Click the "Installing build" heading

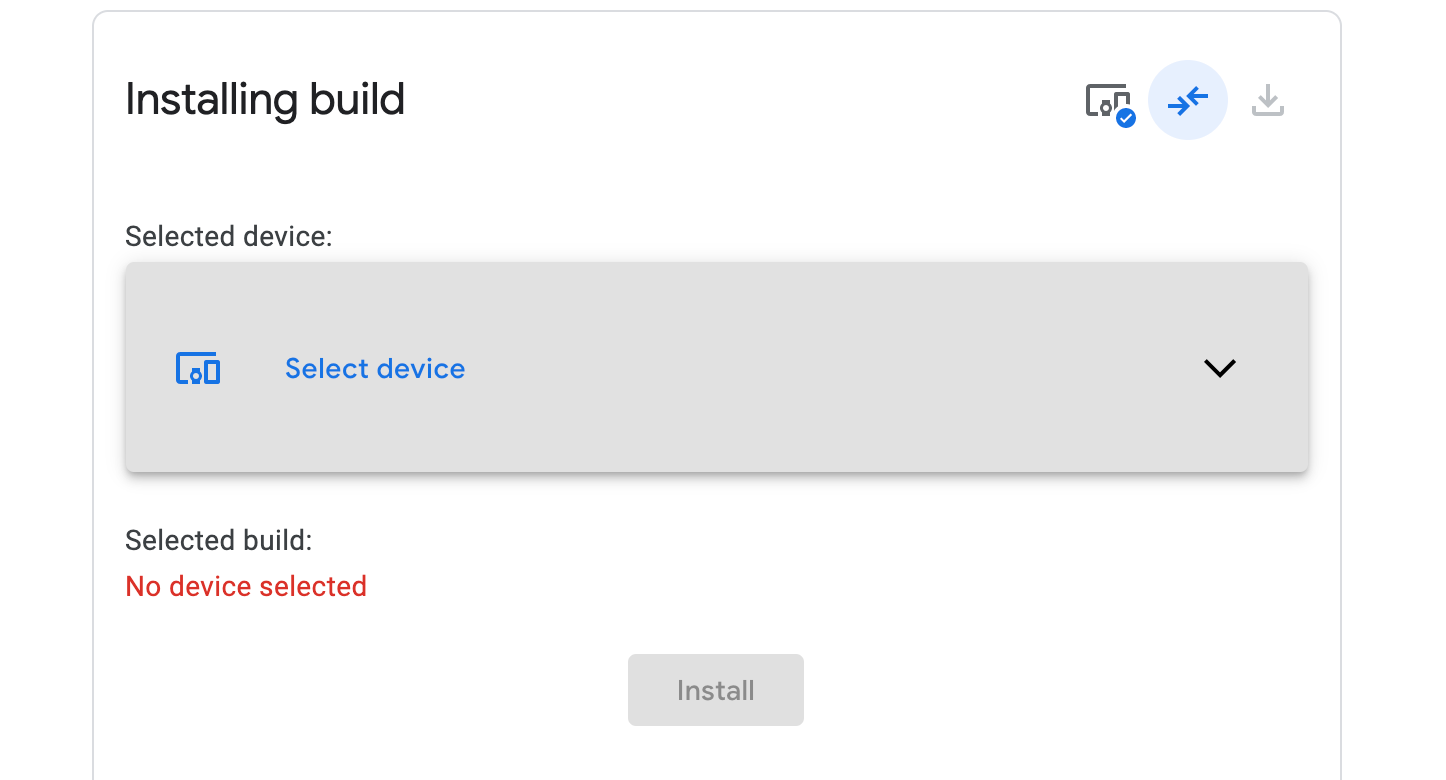click(x=265, y=100)
